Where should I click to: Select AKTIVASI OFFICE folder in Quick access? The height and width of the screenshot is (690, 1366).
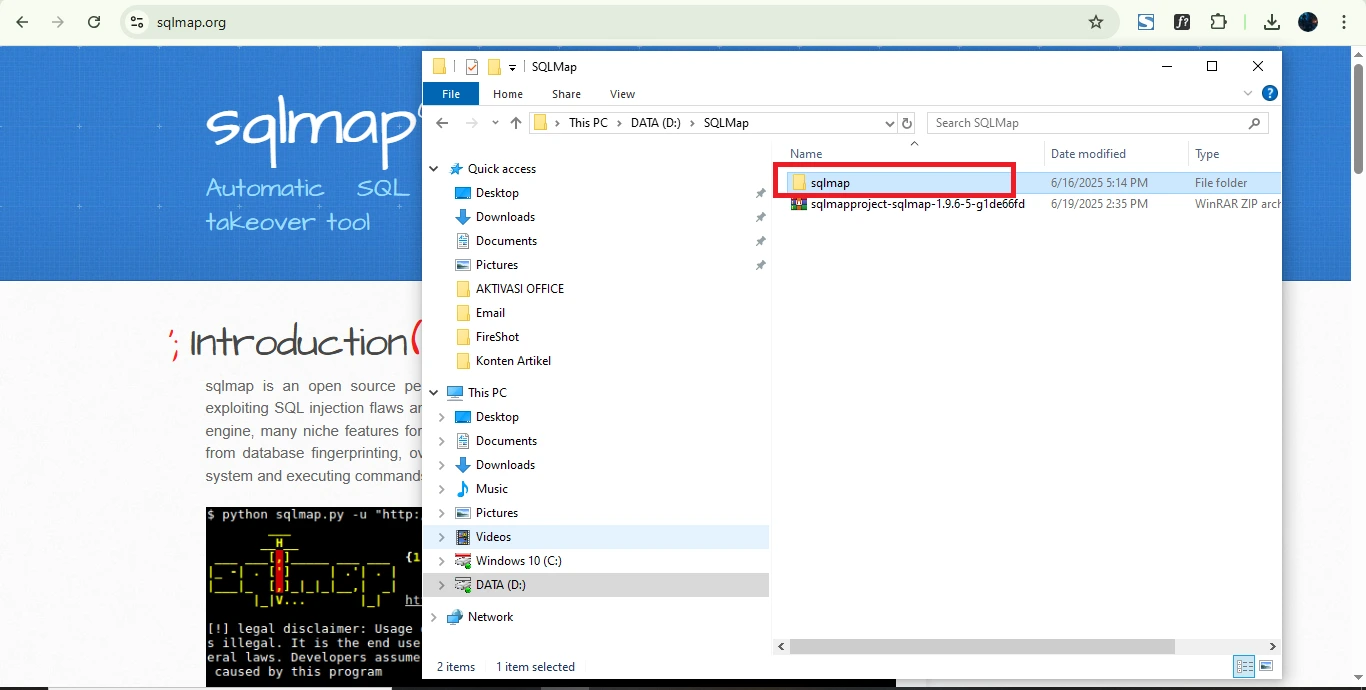pyautogui.click(x=520, y=289)
